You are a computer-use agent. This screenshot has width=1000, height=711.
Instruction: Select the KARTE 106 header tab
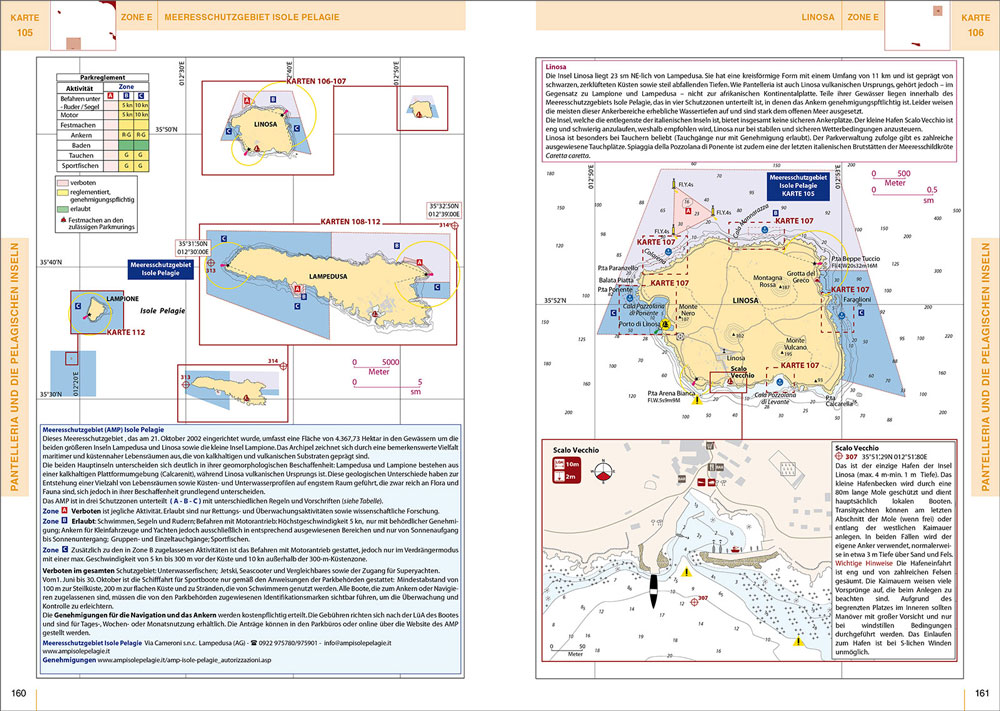tap(975, 25)
